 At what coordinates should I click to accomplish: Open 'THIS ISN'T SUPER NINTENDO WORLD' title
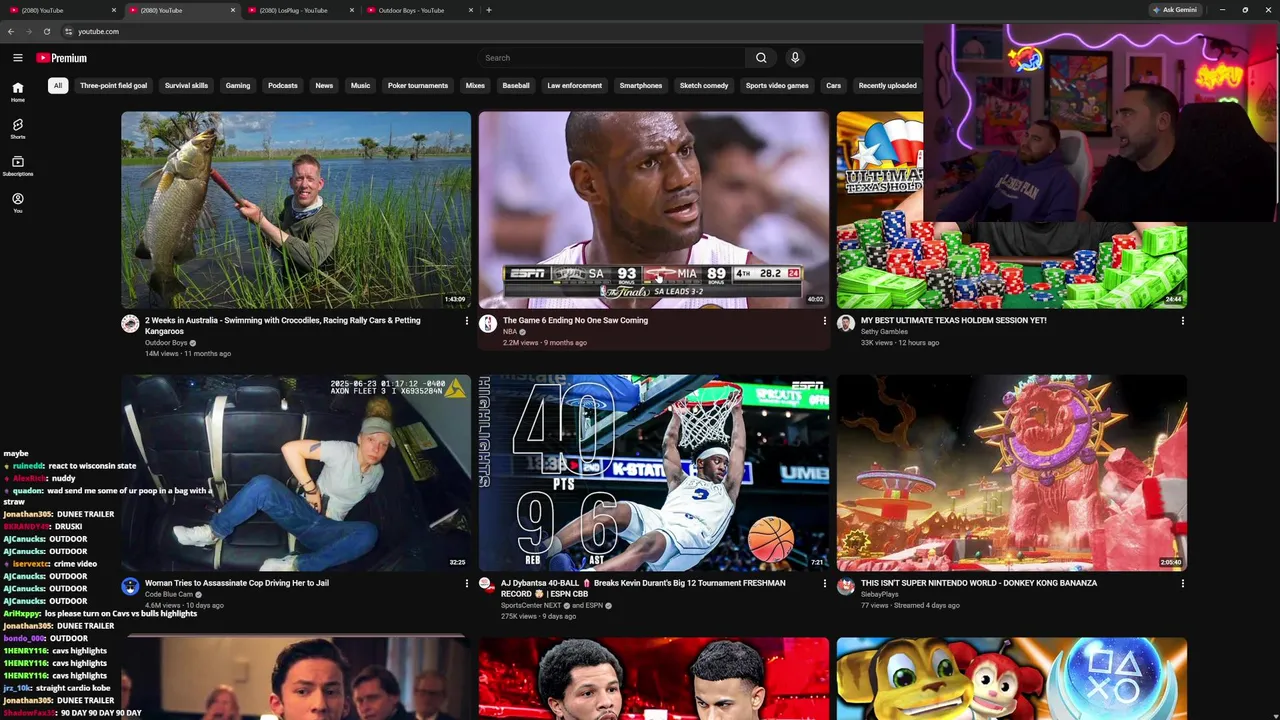(x=979, y=583)
